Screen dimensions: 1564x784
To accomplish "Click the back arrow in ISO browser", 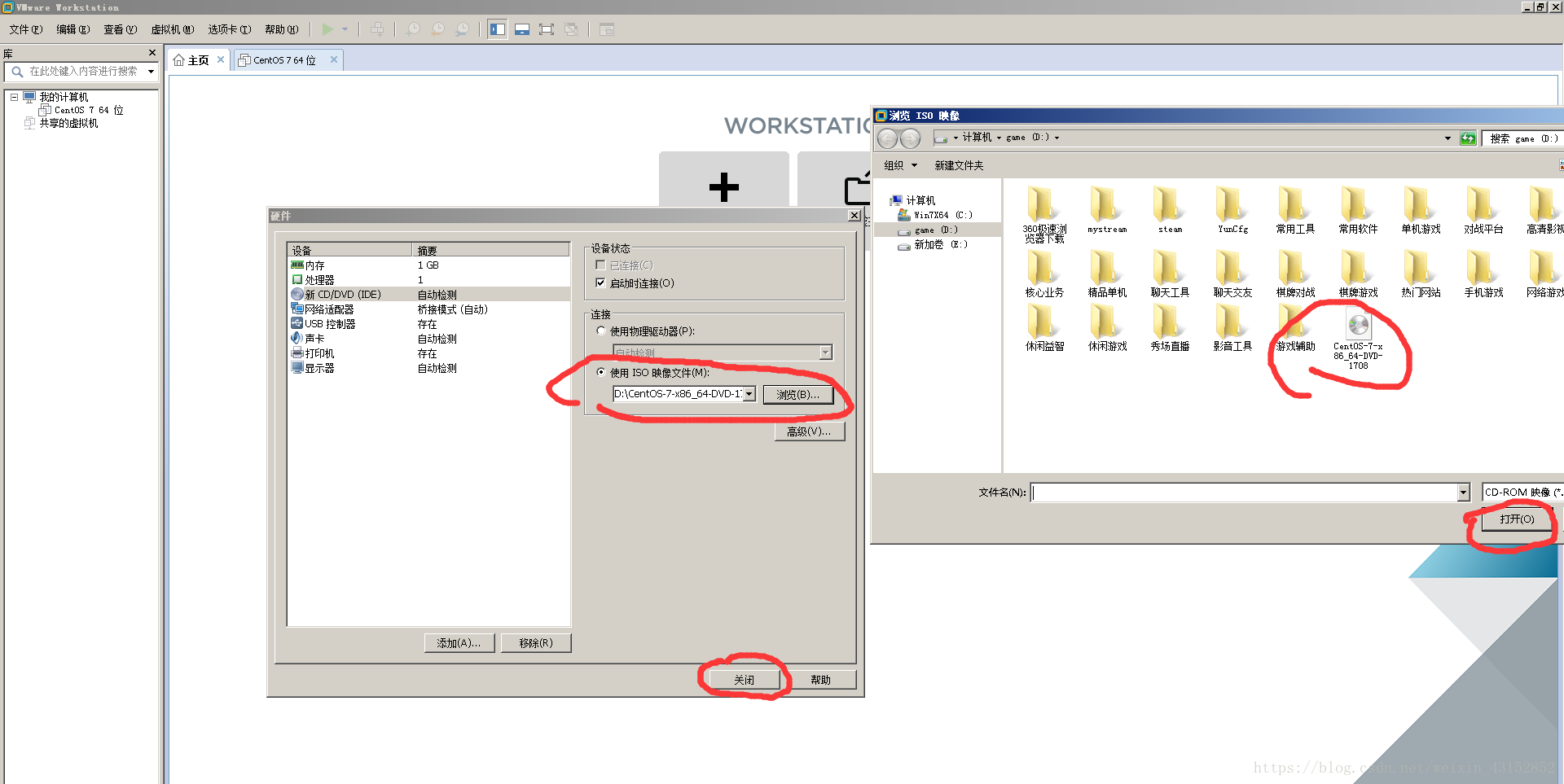I will tap(888, 139).
